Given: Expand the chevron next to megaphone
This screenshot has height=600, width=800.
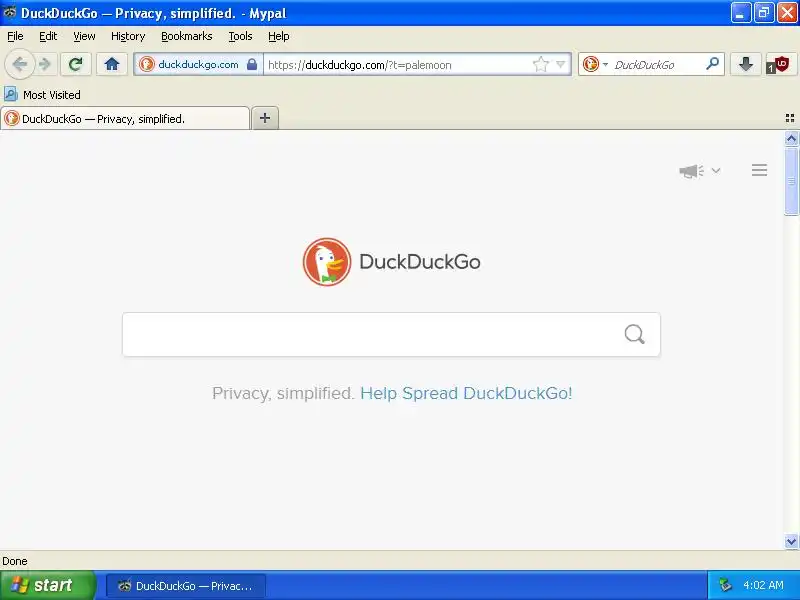Looking at the screenshot, I should click(x=716, y=170).
